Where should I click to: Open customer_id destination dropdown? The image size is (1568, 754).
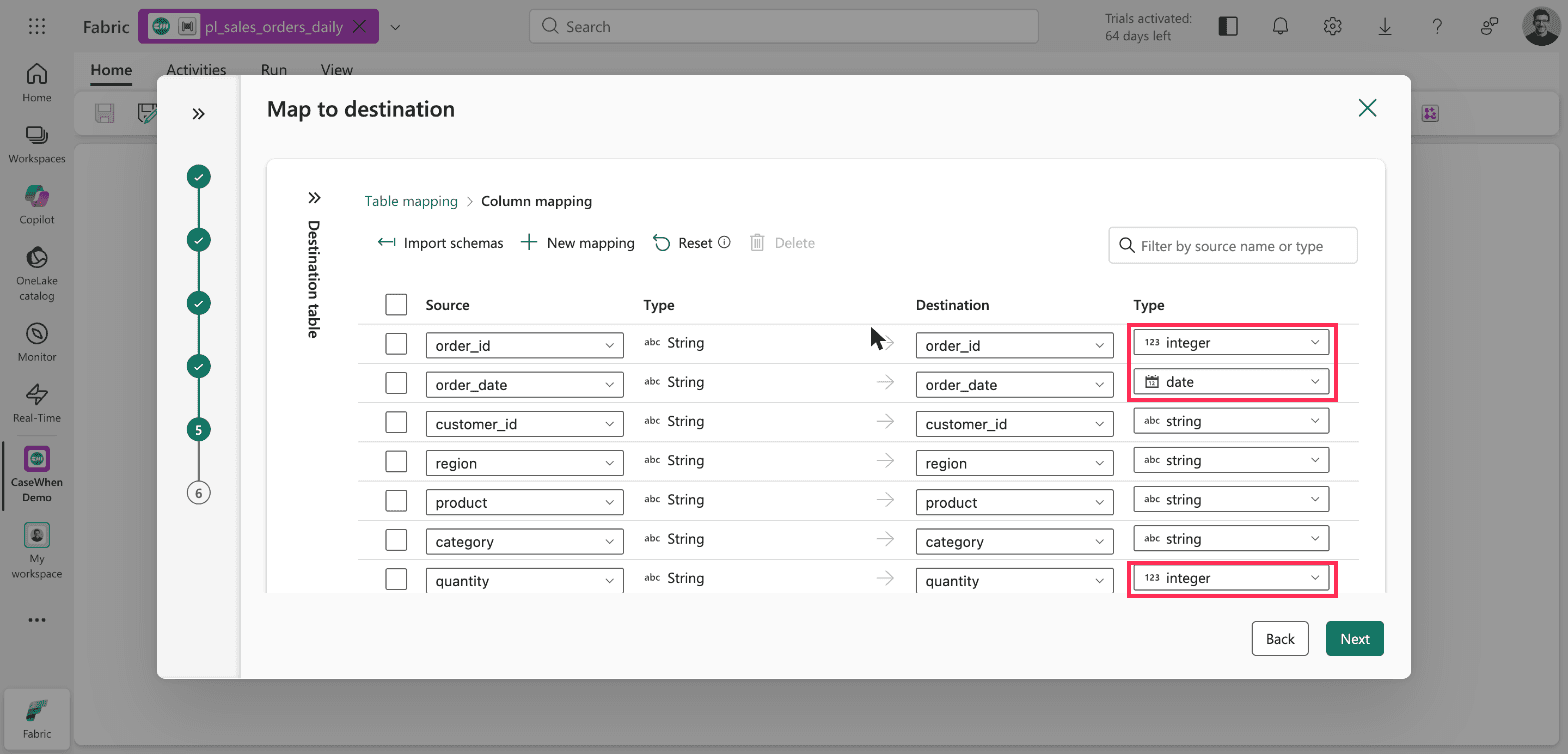[1014, 424]
